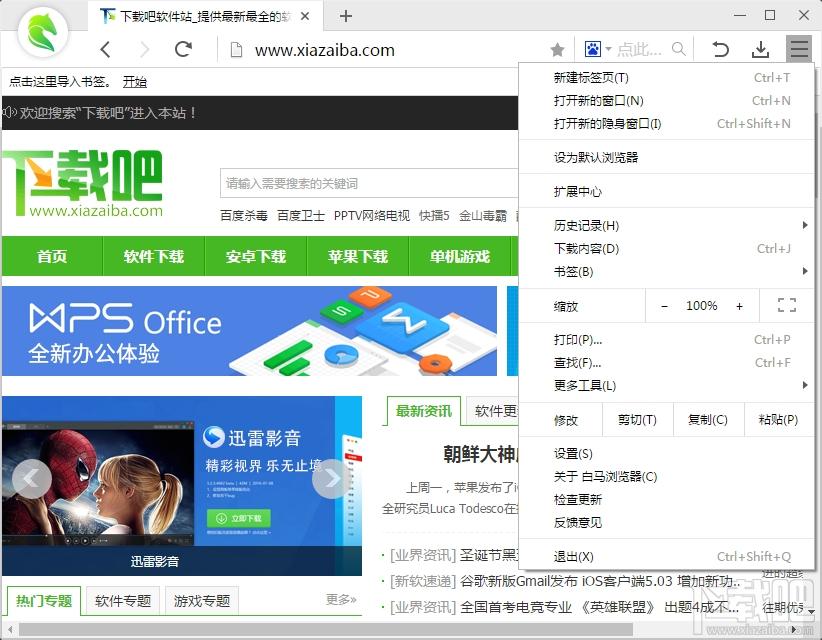Click the magnifier search icon

(679, 49)
